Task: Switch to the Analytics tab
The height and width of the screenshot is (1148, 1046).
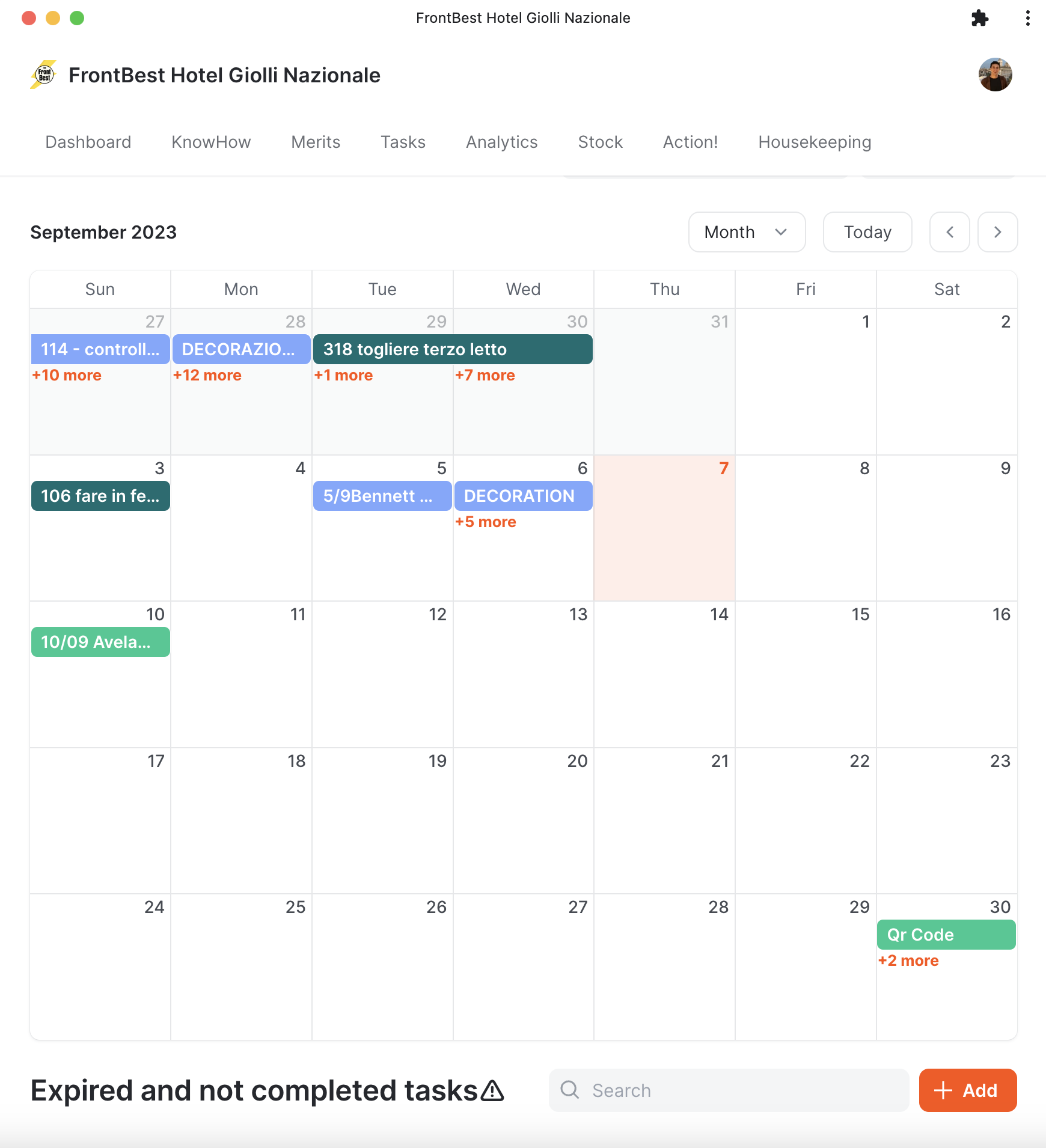Action: tap(501, 142)
